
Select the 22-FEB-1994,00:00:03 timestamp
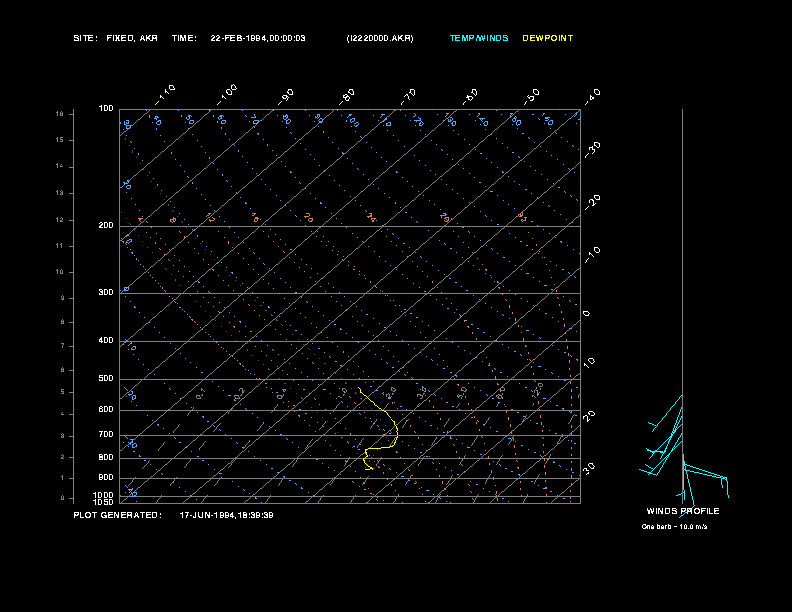258,38
